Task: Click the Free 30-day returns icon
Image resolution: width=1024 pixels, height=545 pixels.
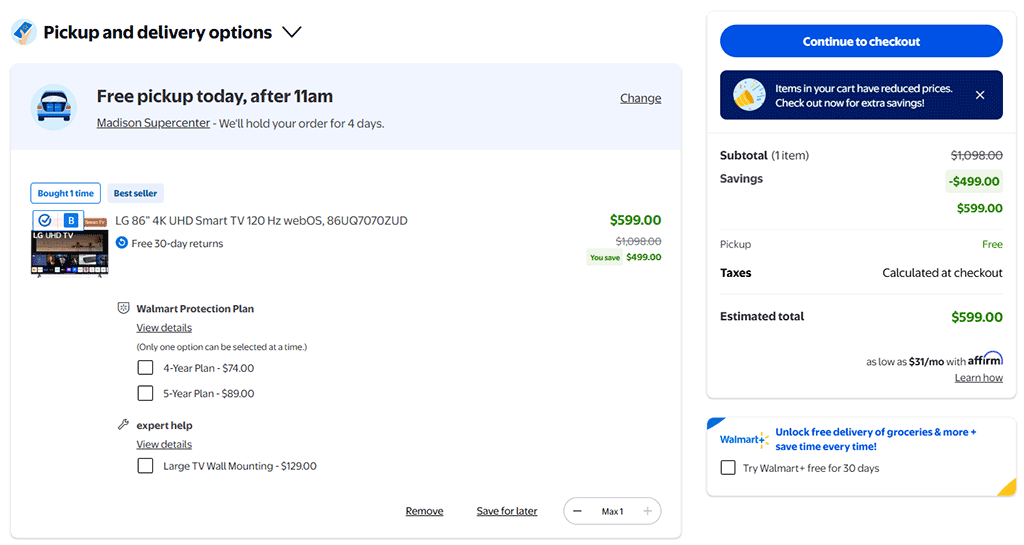Action: 121,243
